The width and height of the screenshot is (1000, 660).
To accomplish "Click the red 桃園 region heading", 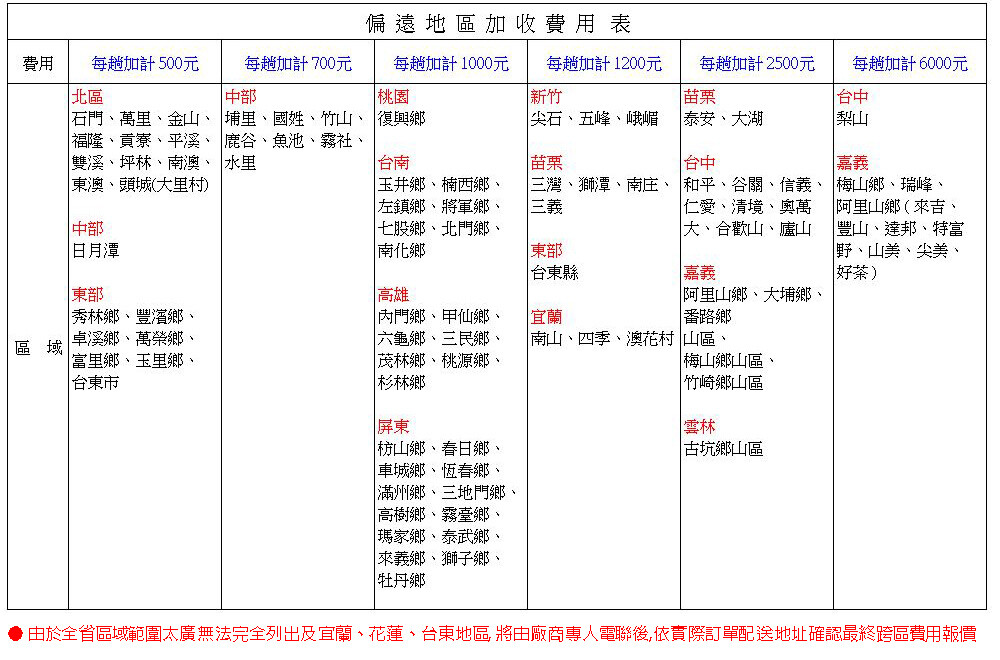I will 393,97.
